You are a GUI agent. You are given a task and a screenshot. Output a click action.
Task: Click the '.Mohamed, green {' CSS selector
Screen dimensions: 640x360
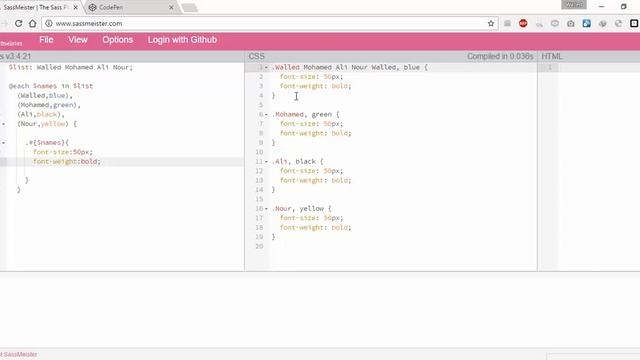coord(306,114)
